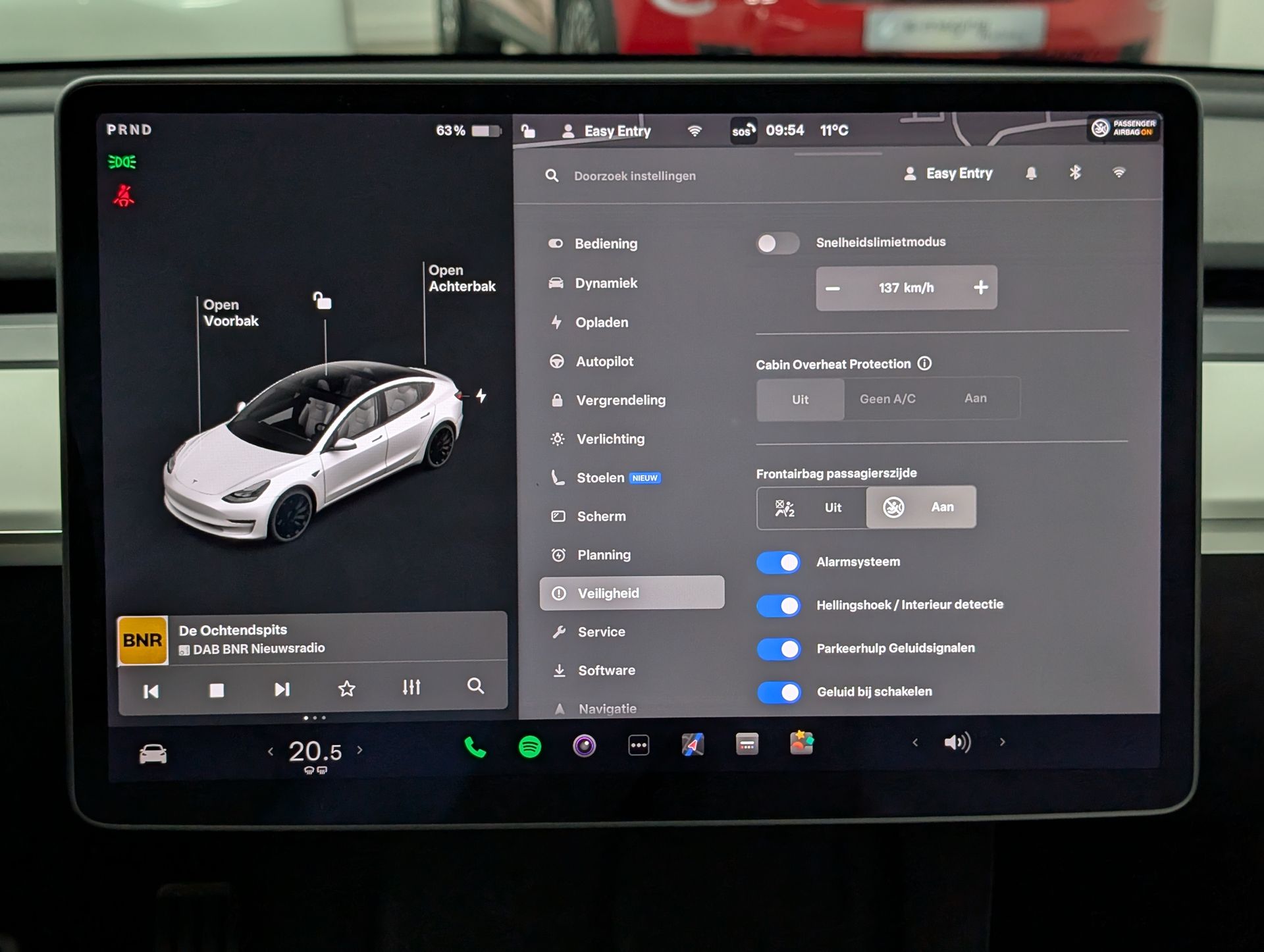Open the three-dot more apps icon

click(639, 745)
